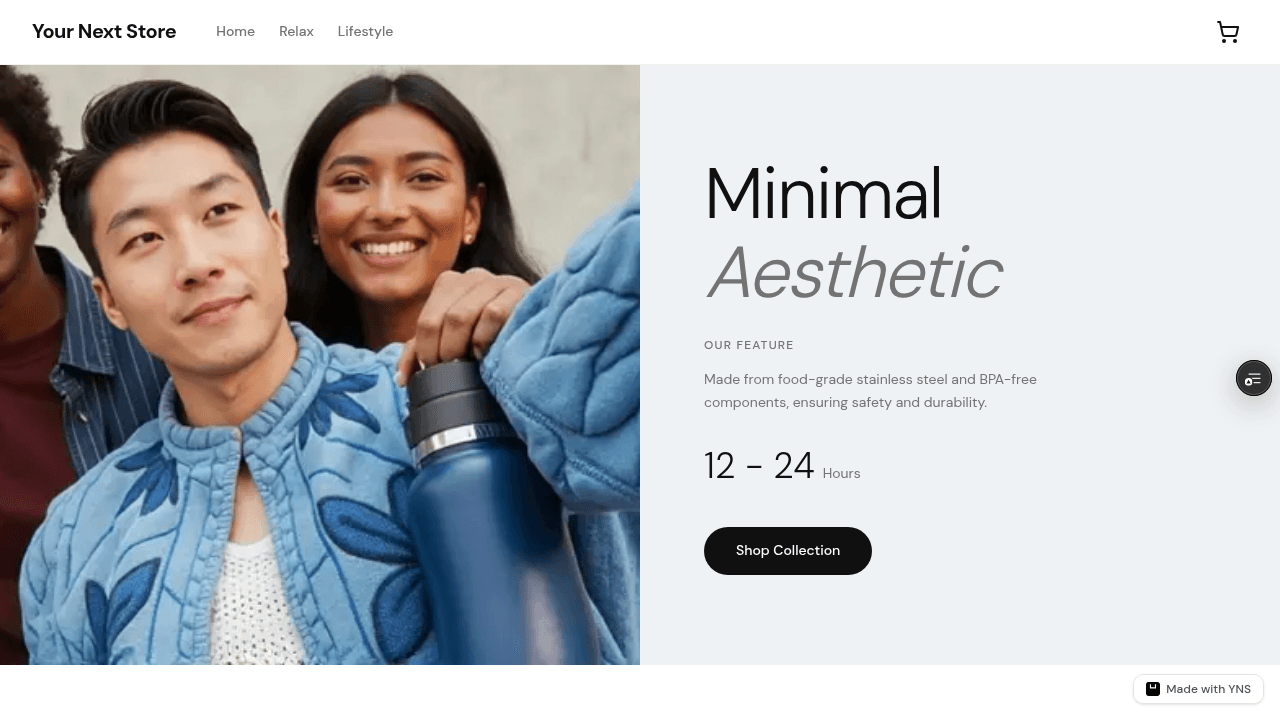The image size is (1280, 720).
Task: Click the Your Next Store logo
Action: 104,32
